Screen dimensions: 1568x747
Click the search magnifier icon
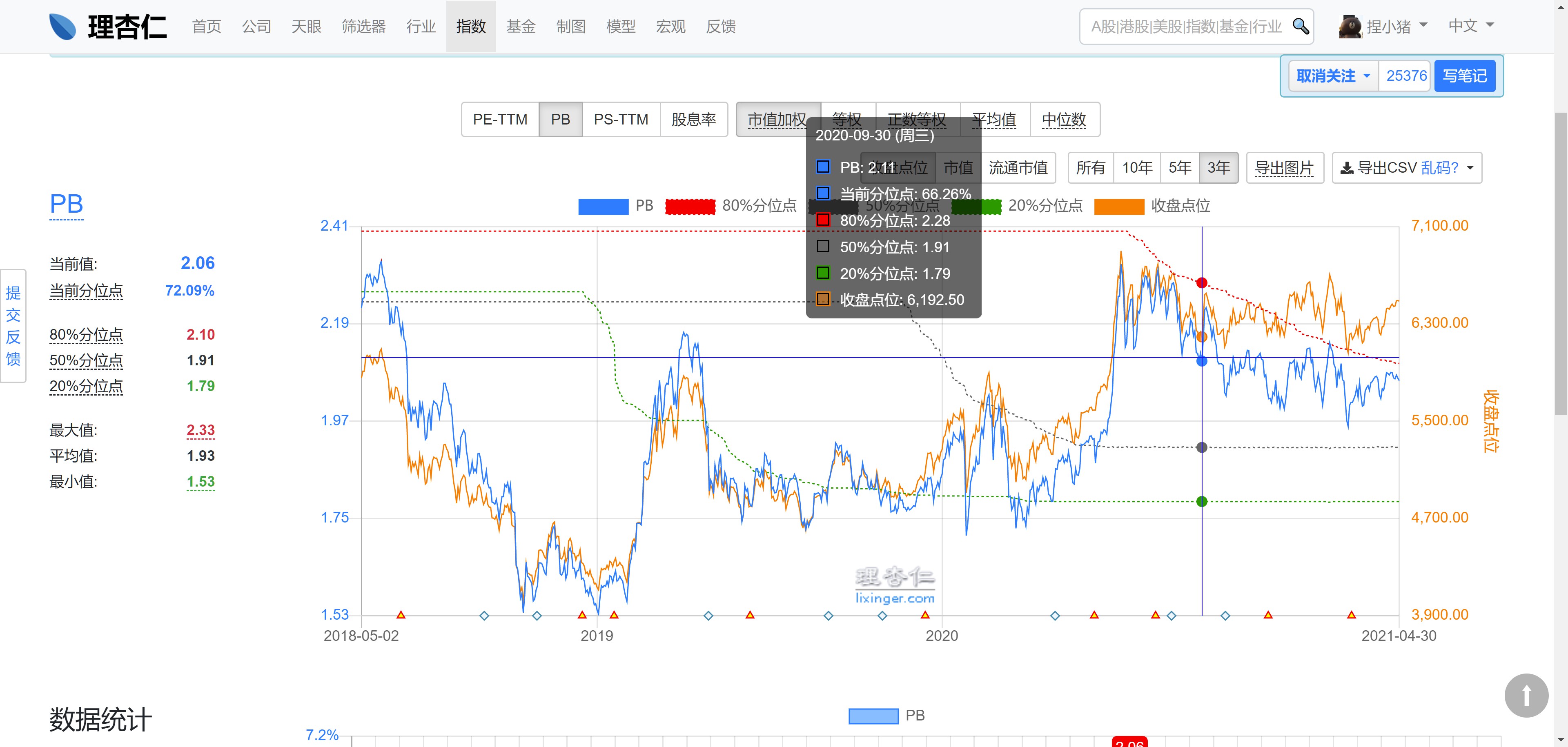click(x=1300, y=26)
